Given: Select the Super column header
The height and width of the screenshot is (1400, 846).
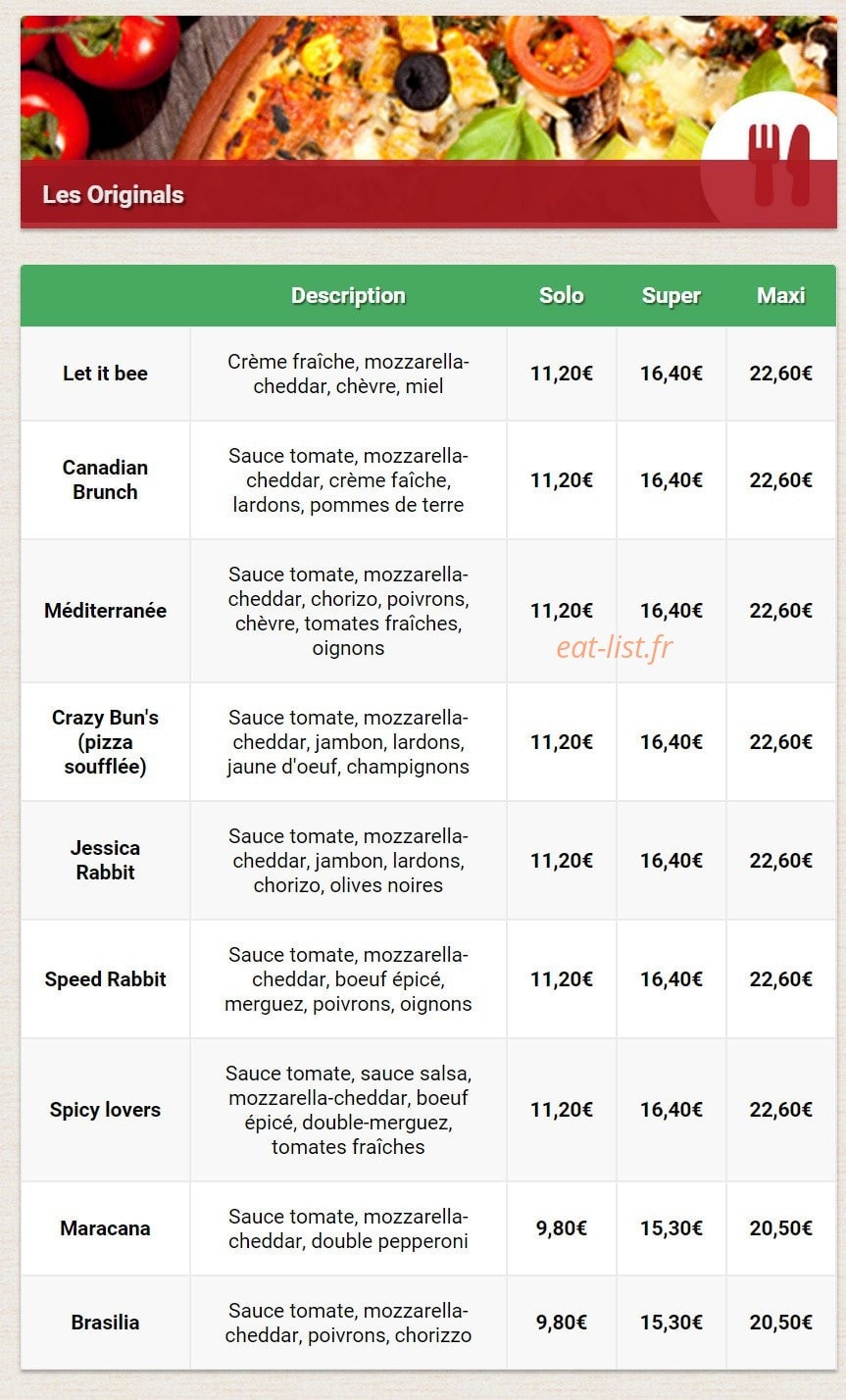Looking at the screenshot, I should pos(671,295).
